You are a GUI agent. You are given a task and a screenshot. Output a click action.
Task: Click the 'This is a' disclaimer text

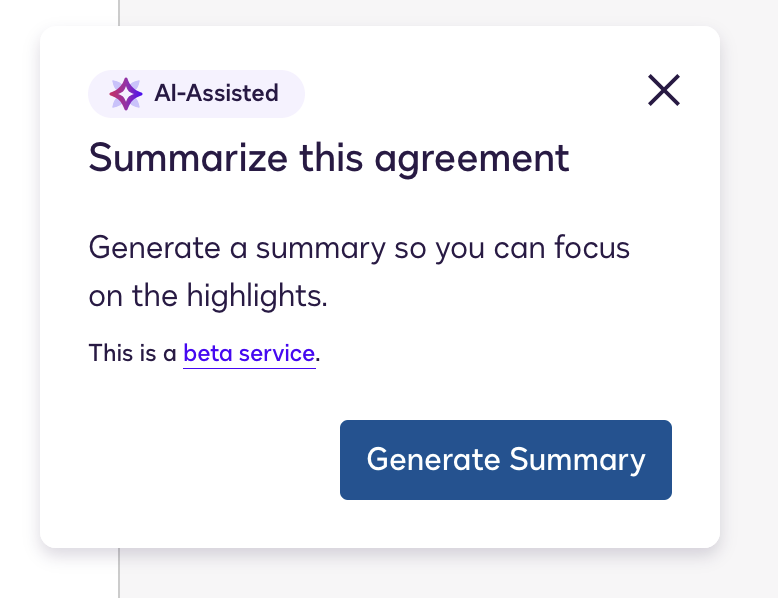[133, 353]
